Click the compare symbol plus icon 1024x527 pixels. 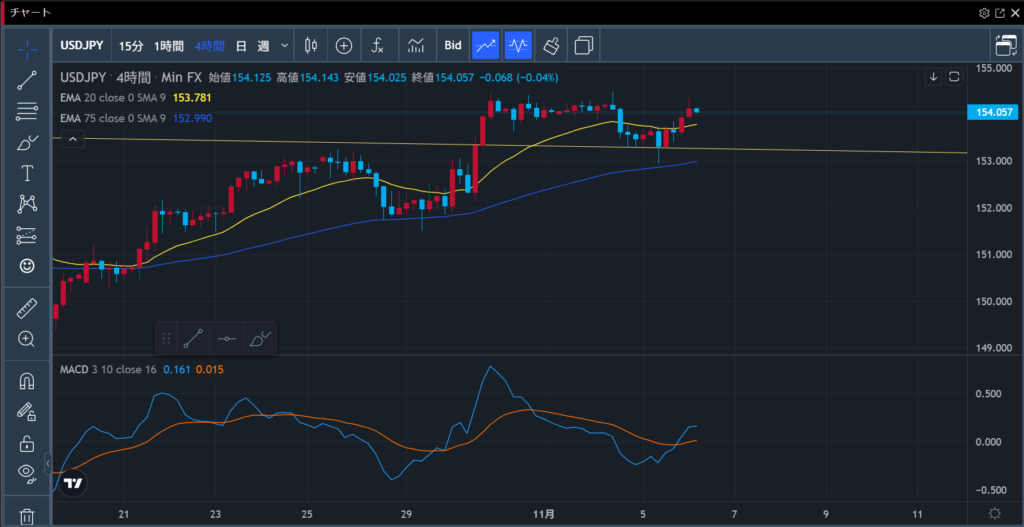pyautogui.click(x=344, y=45)
